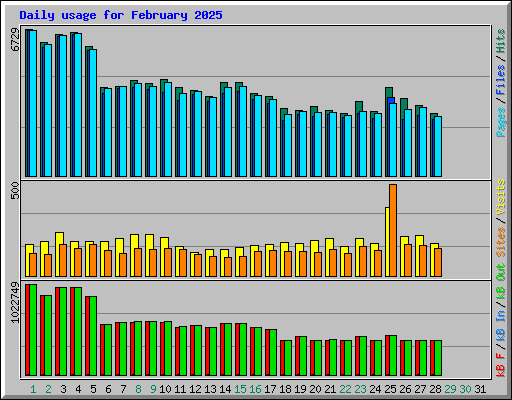The height and width of the screenshot is (400, 512).
Task: Click the kB F legend label
Action: [x=501, y=365]
